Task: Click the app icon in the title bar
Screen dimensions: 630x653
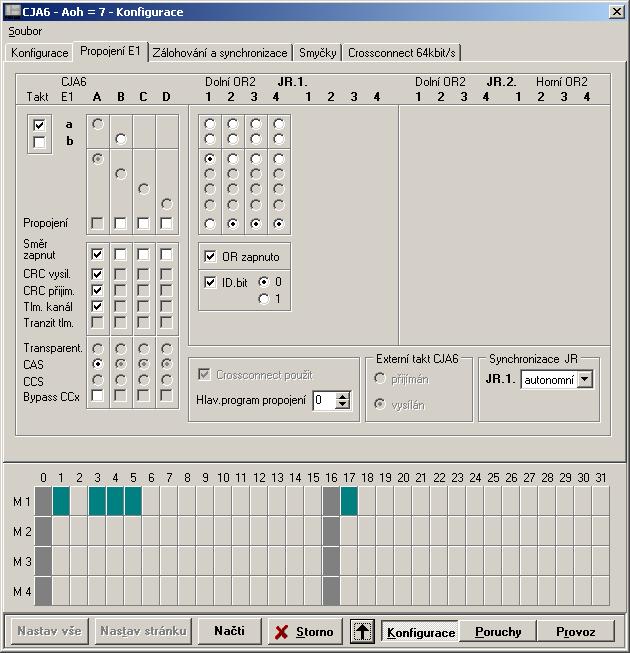Action: pos(12,11)
